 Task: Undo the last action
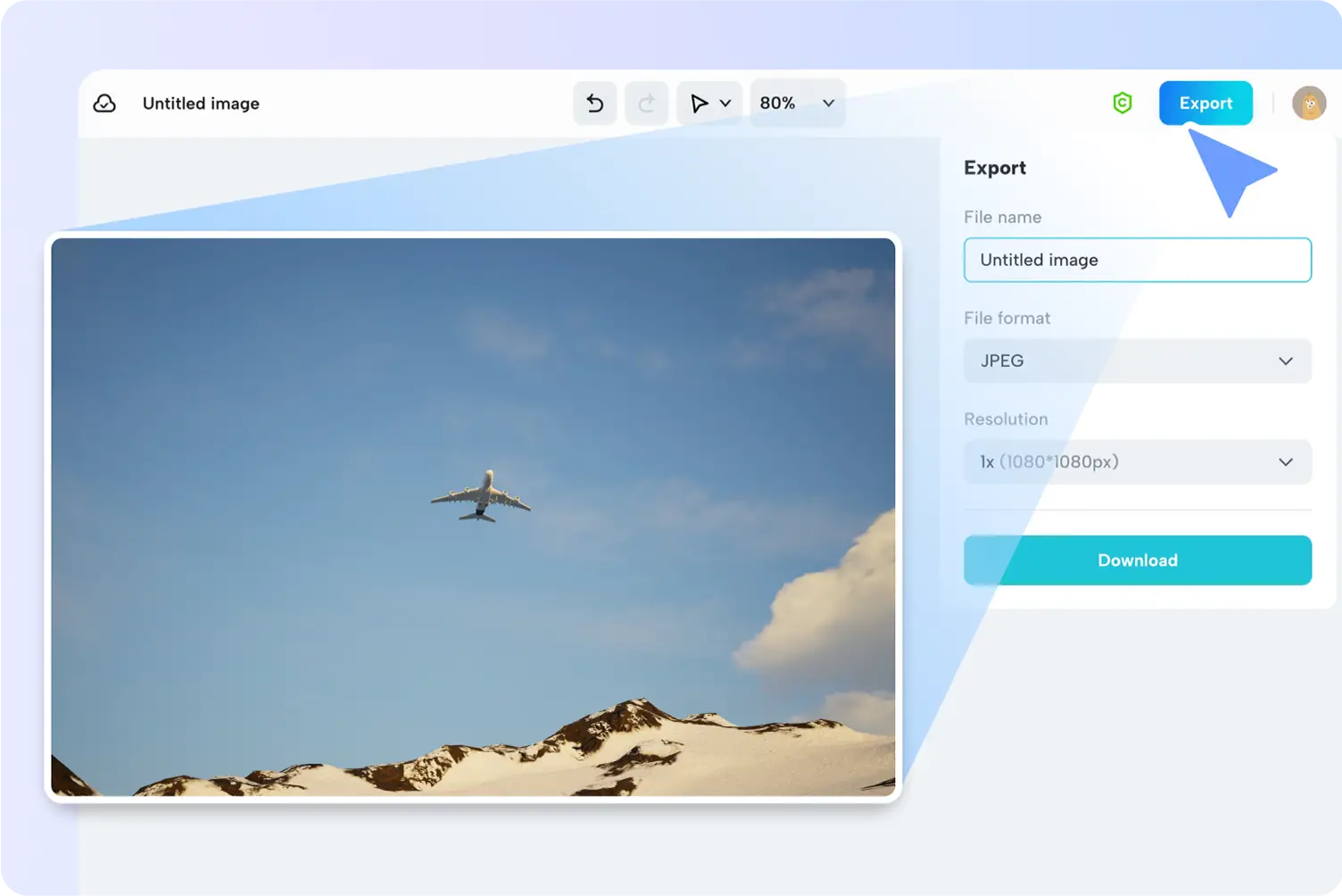[x=594, y=103]
